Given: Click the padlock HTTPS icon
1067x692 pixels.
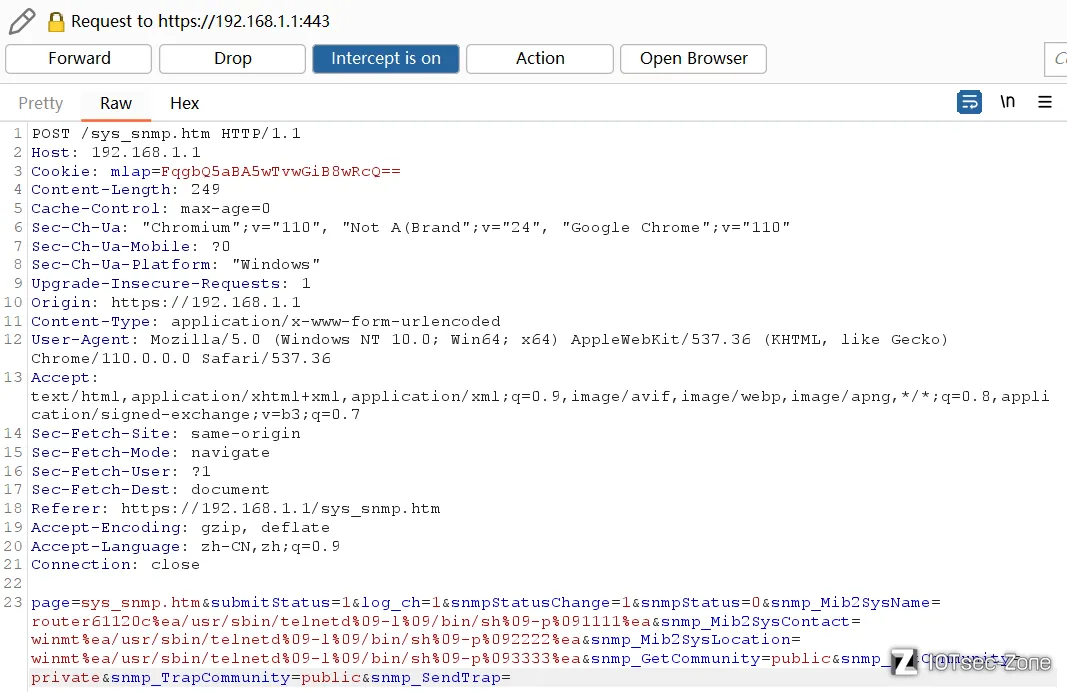Looking at the screenshot, I should pos(56,22).
